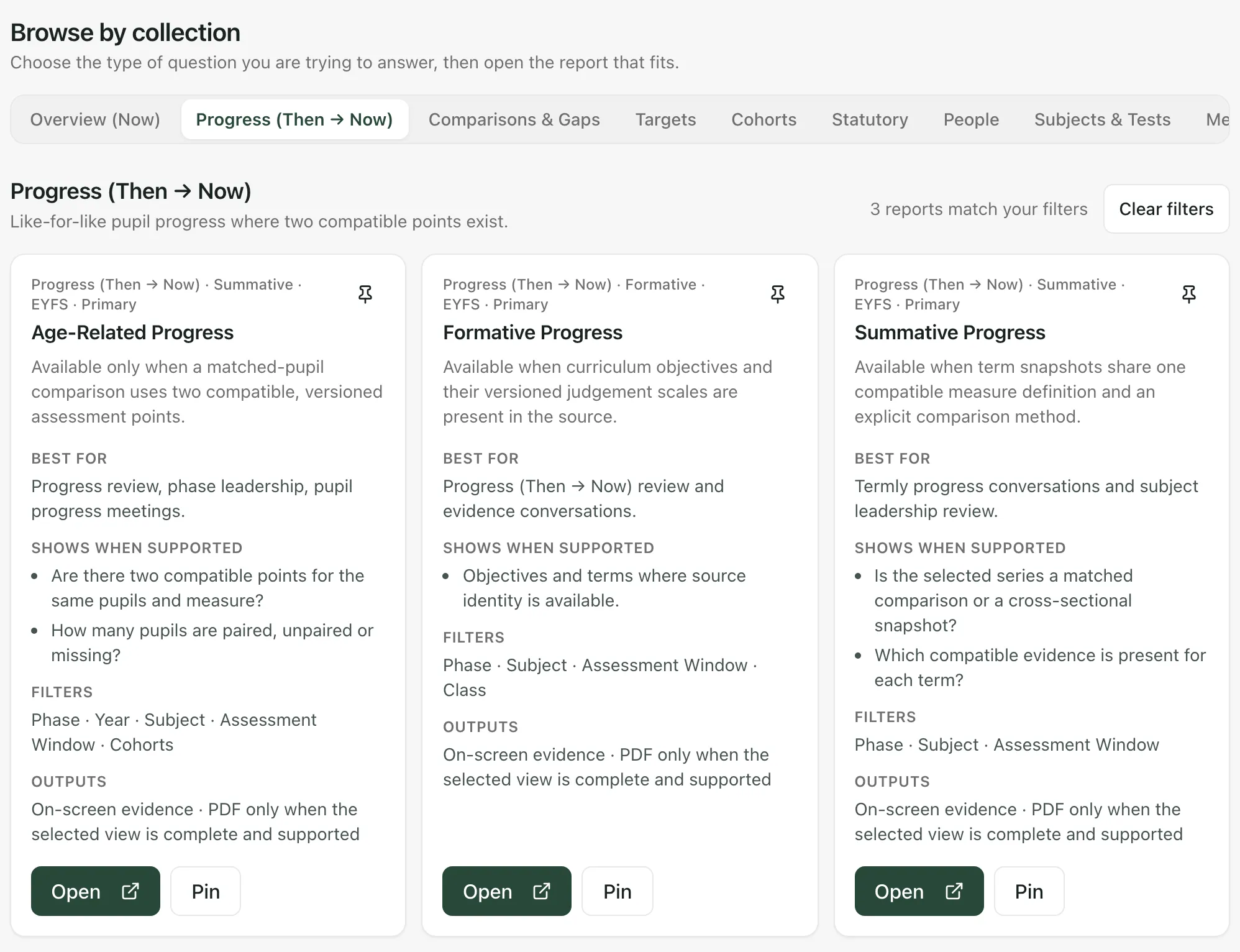The width and height of the screenshot is (1240, 952).
Task: Click '3 reports match your filters' text
Action: click(x=978, y=209)
